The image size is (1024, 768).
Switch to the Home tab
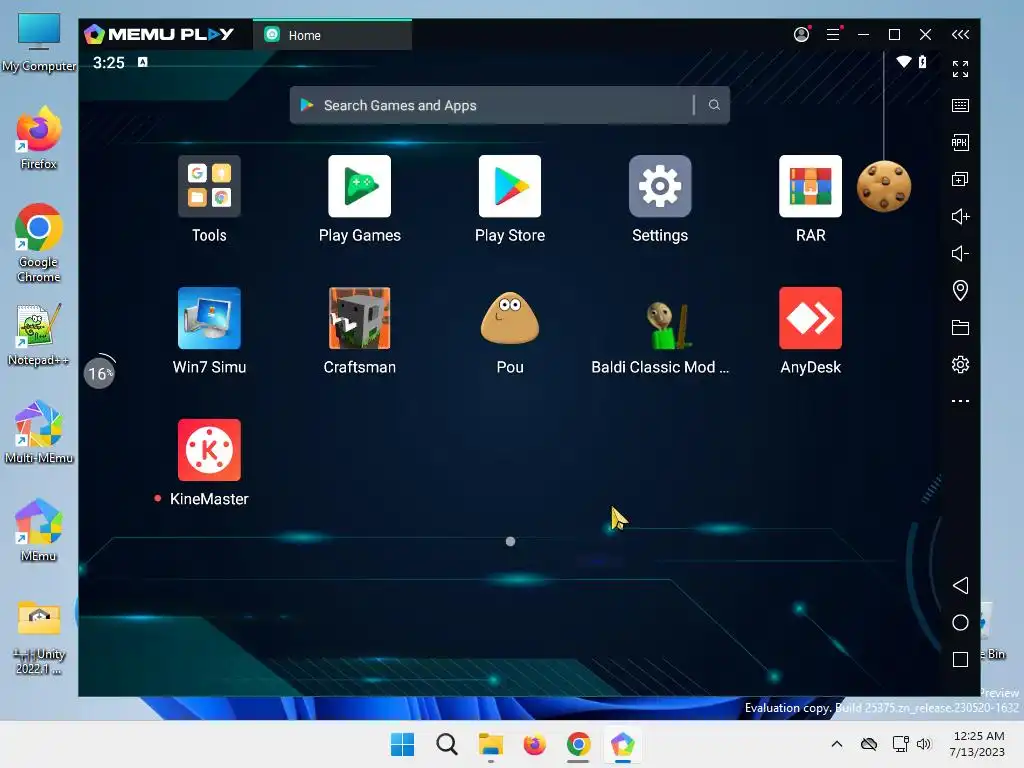(332, 35)
